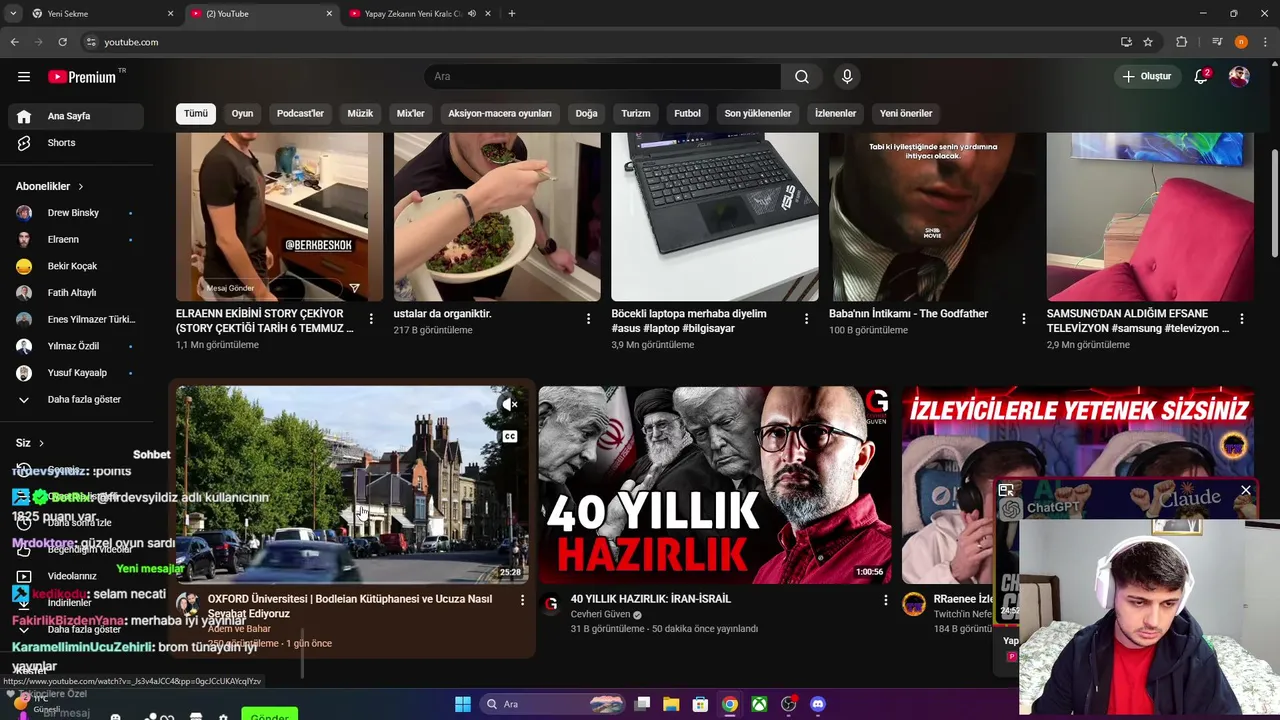
Task: Select the Aksiyon-macera oyunları chip
Action: coord(500,114)
